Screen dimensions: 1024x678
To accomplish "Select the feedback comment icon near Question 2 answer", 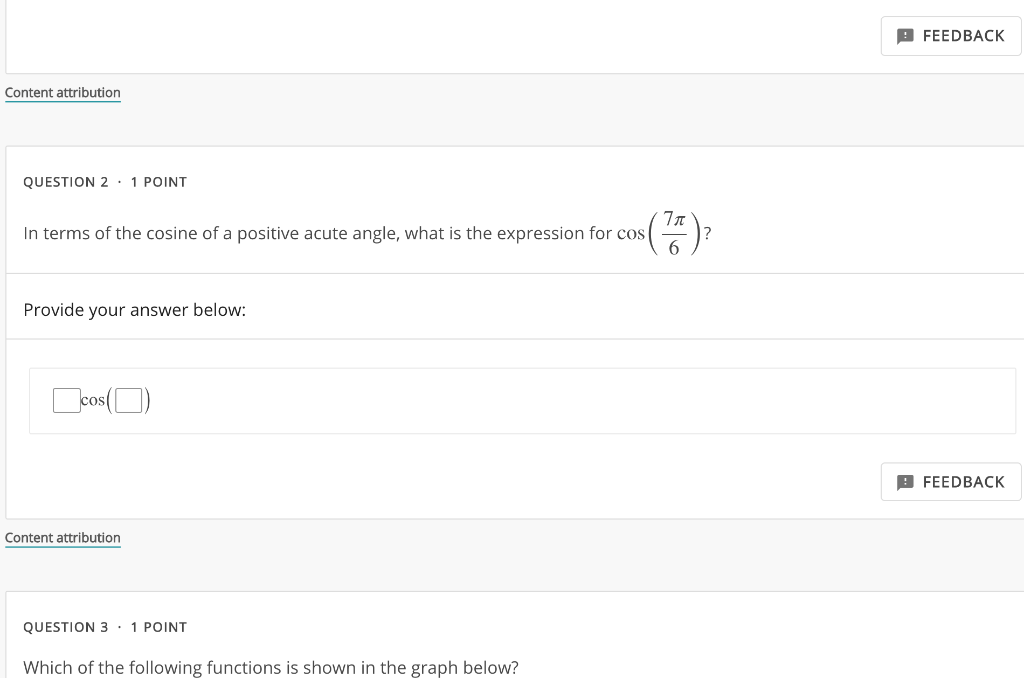I will pyautogui.click(x=906, y=482).
